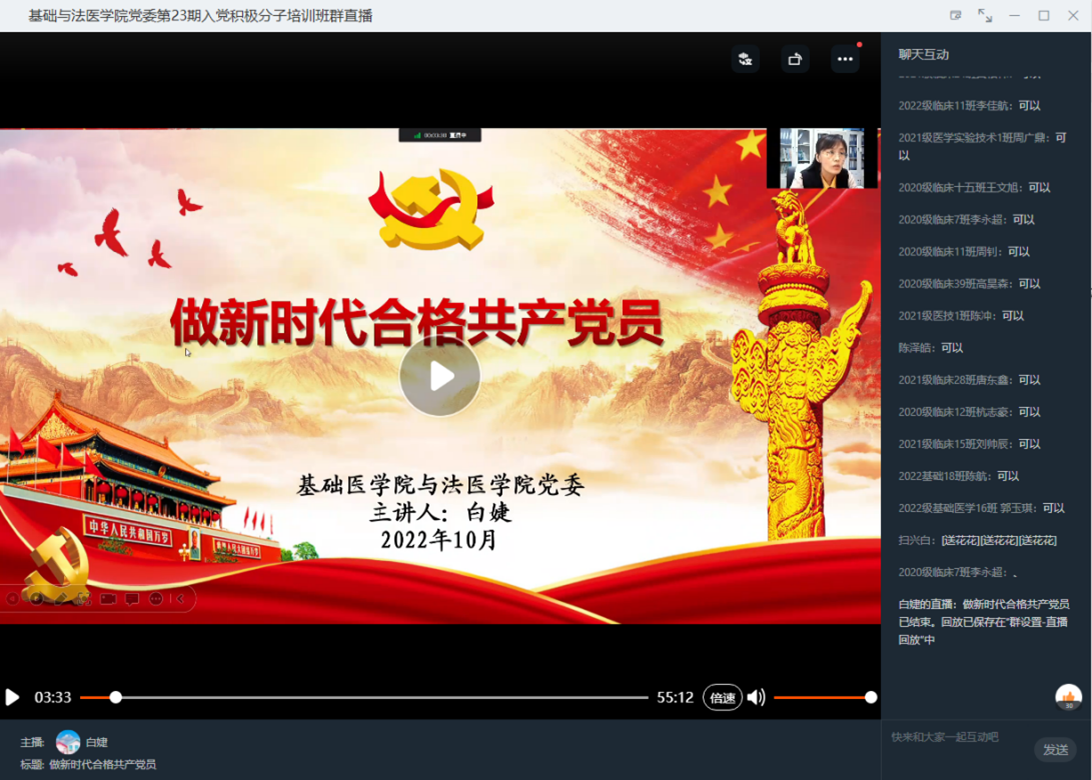Enter fullscreen with the expand arrows icon
Viewport: 1092px width, 780px height.
point(985,15)
